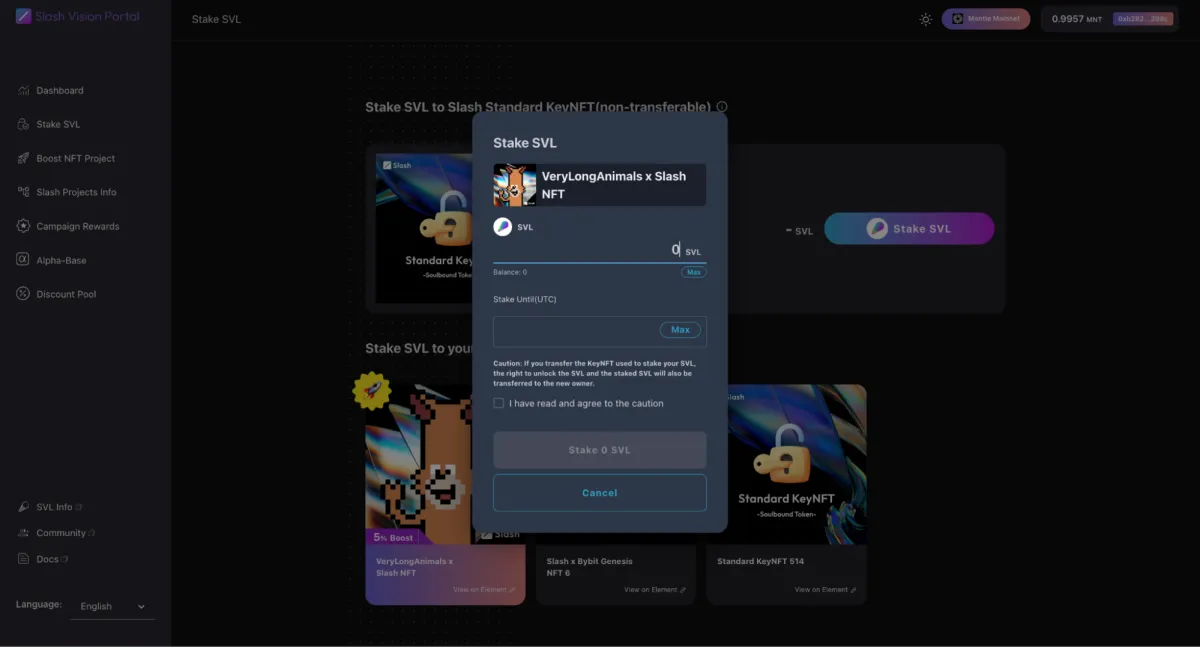Click the Slash Vision Portal logo

(78, 17)
